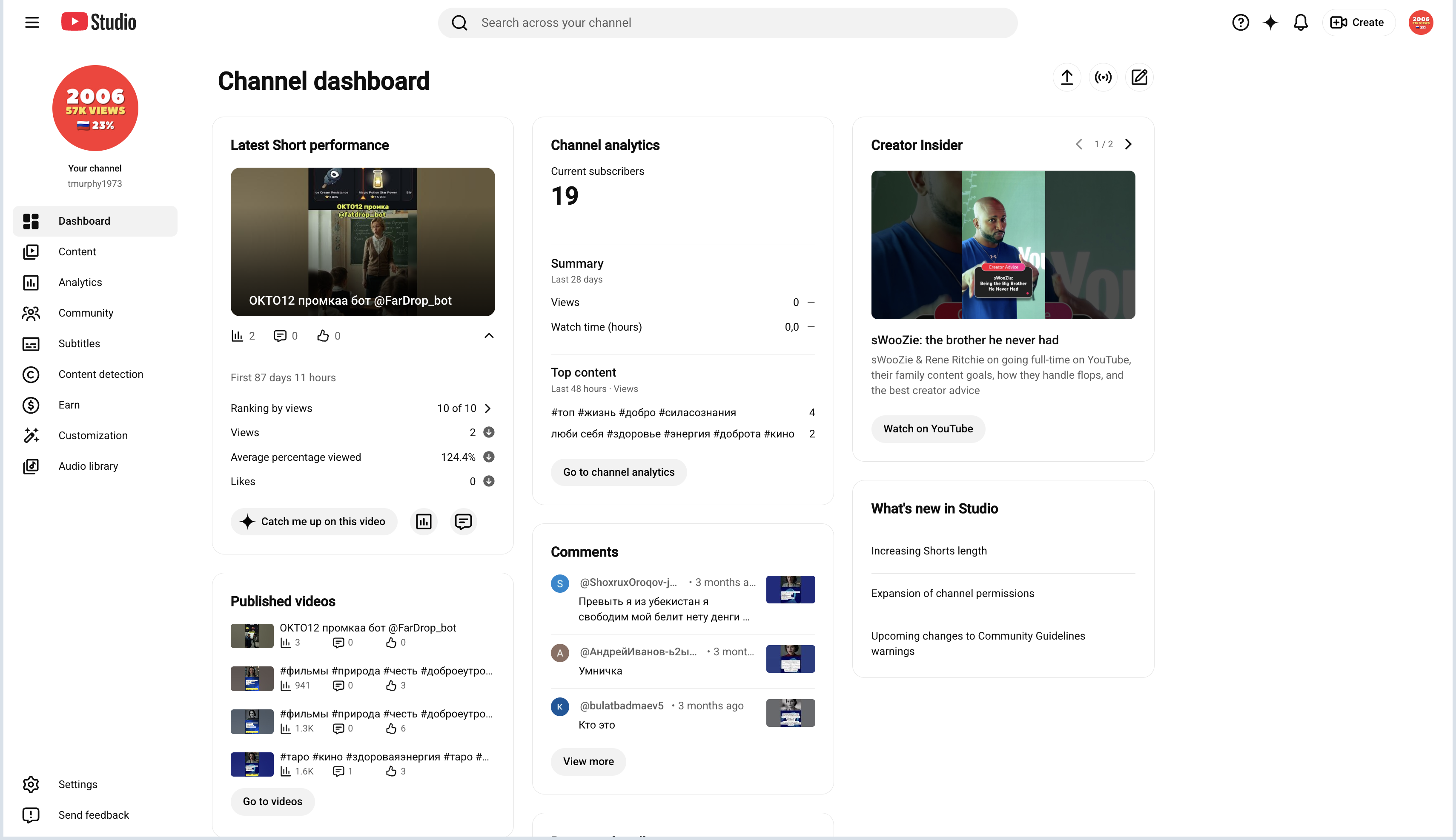Open account avatar in top right
Image resolution: width=1456 pixels, height=840 pixels.
1420,23
